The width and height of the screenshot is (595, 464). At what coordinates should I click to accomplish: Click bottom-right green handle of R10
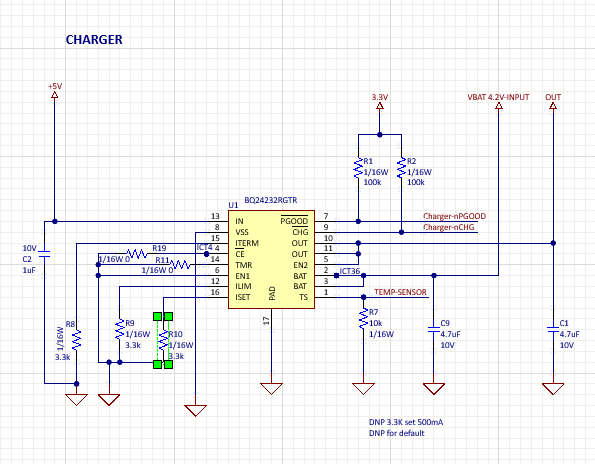[x=169, y=365]
